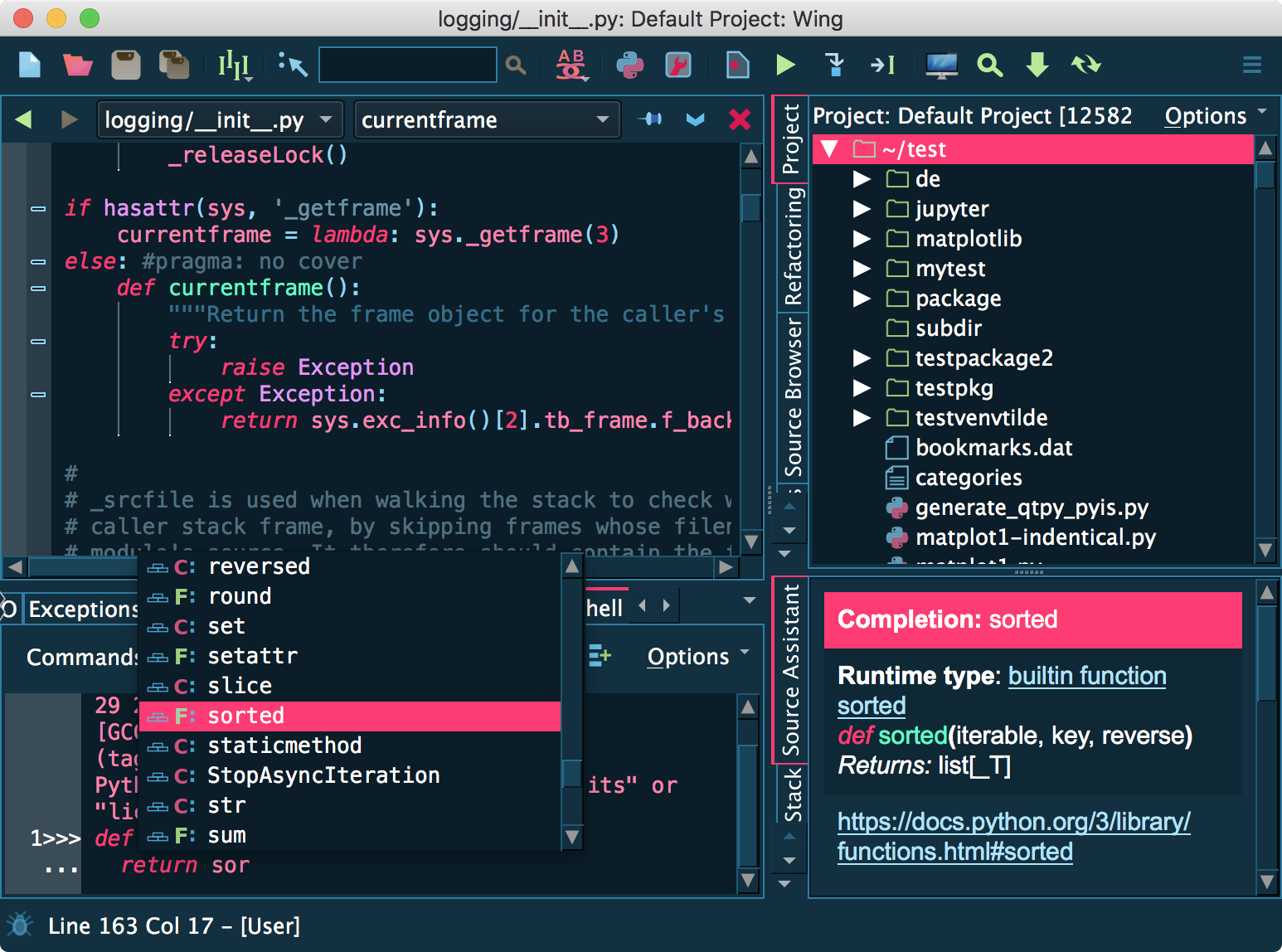Open the Project panel Options menu

tap(1216, 116)
